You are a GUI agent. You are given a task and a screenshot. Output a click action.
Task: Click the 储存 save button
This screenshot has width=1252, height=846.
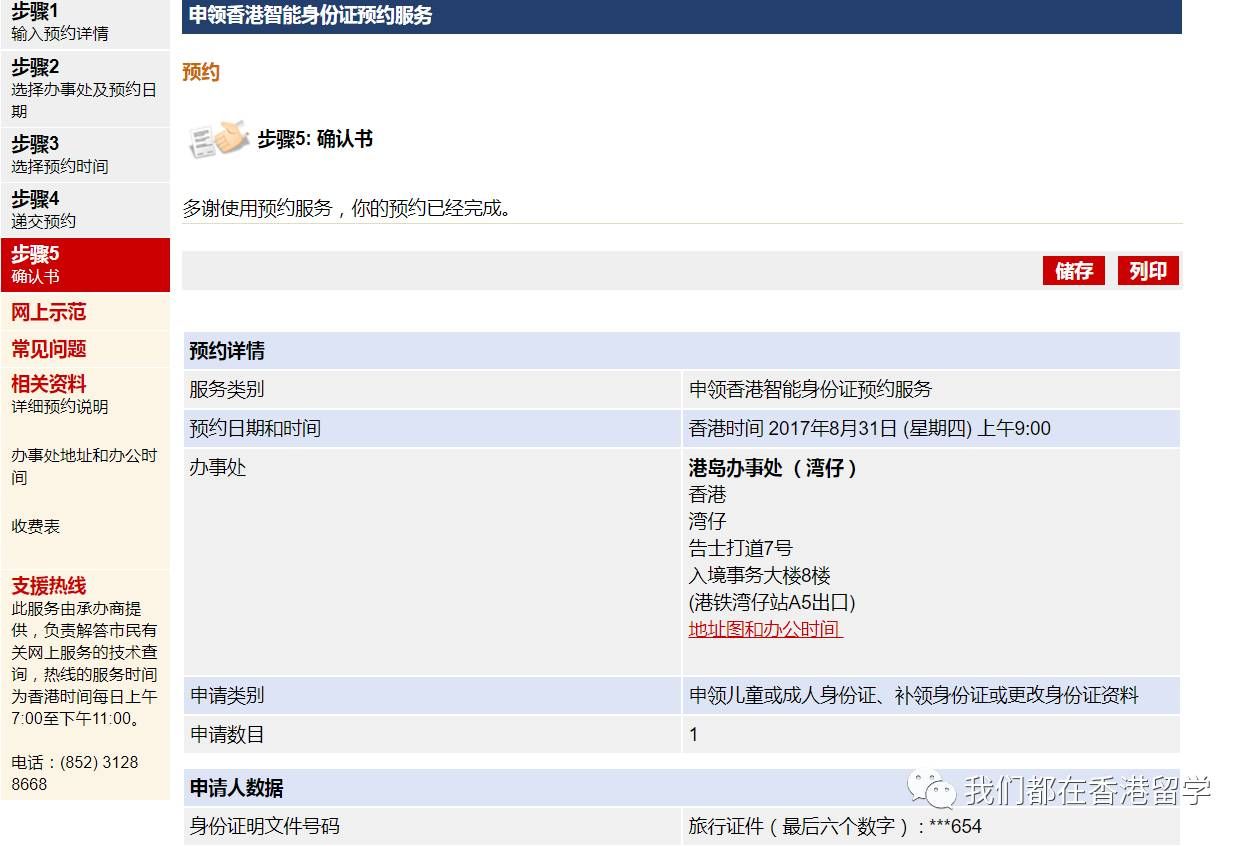pyautogui.click(x=1073, y=271)
